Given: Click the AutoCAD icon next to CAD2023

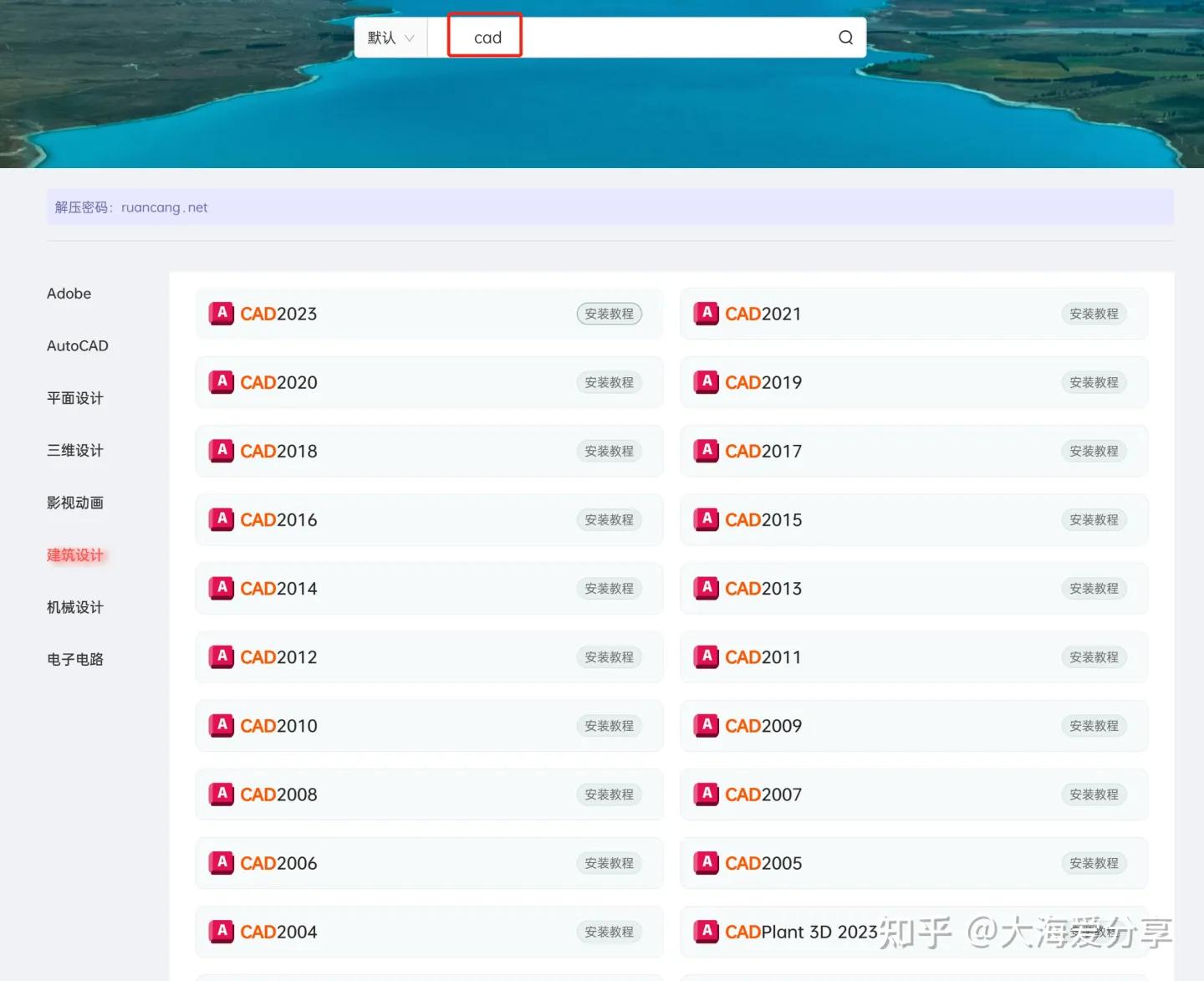Looking at the screenshot, I should (221, 313).
